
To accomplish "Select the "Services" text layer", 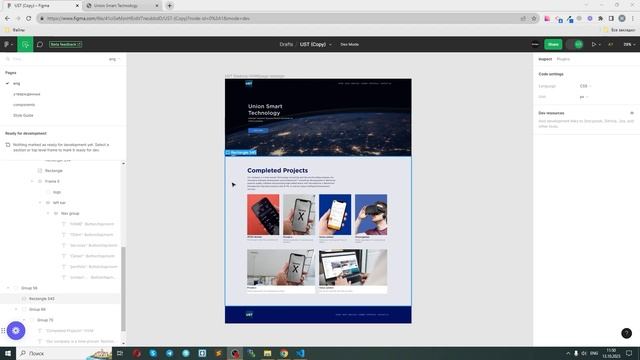I will pyautogui.click(x=93, y=245).
